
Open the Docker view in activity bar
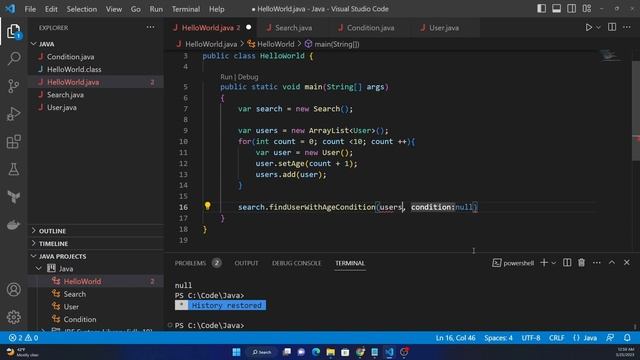[x=13, y=224]
